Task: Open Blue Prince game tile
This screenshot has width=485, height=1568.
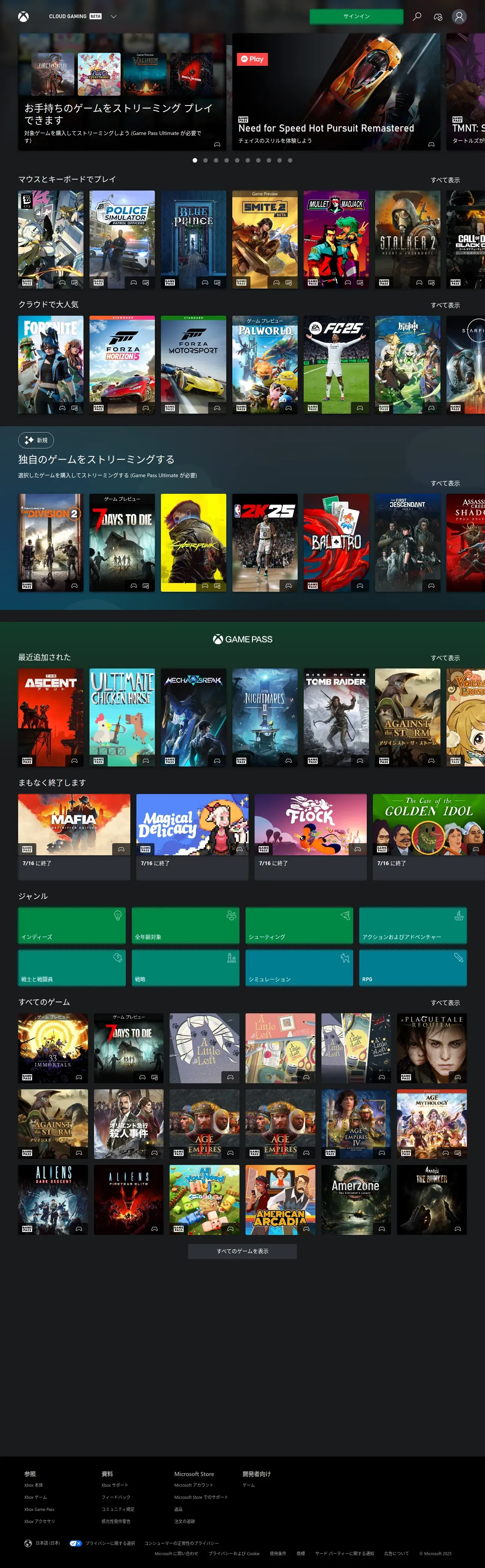Action: pos(193,239)
